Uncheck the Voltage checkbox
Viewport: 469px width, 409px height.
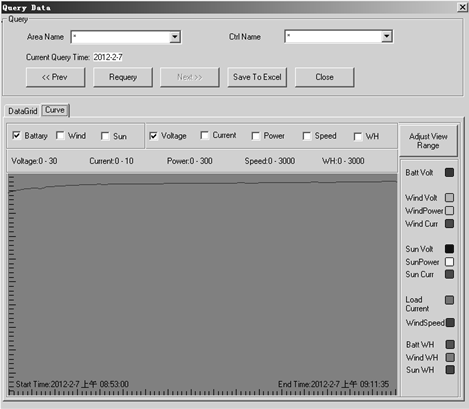[x=153, y=136]
